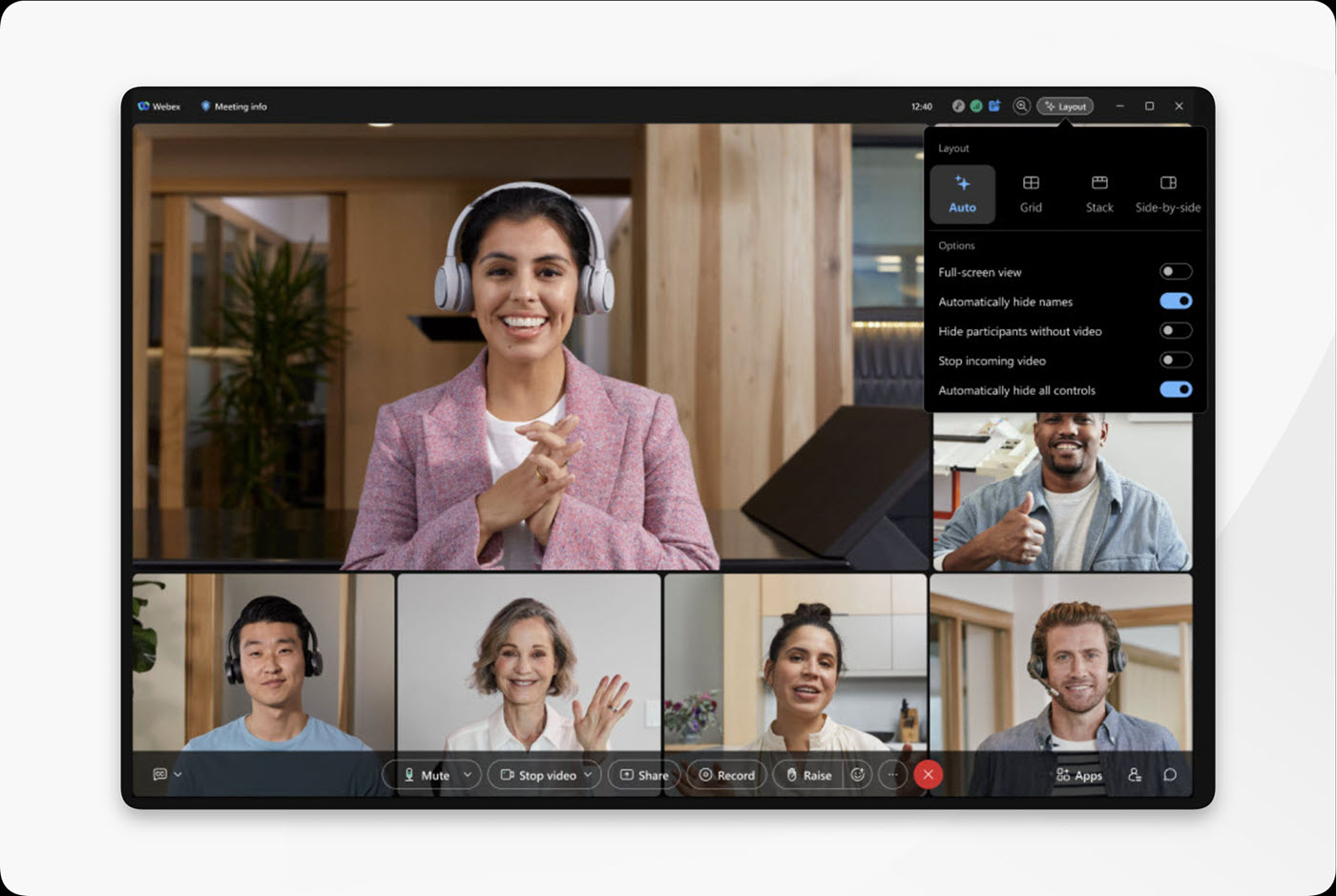Toggle closed captions icon
Image resolution: width=1337 pixels, height=896 pixels.
160,775
